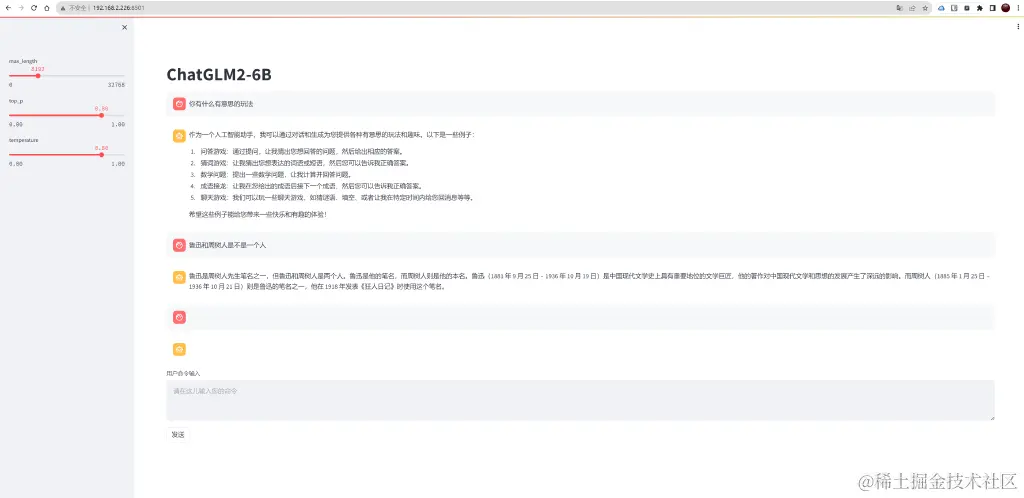Viewport: 1024px width, 498px height.
Task: Focus the 用户命令输入 text area
Action: (x=581, y=400)
